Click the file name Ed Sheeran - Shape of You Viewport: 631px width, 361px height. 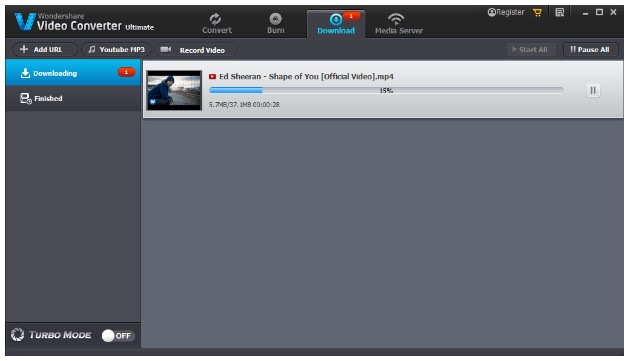point(306,76)
